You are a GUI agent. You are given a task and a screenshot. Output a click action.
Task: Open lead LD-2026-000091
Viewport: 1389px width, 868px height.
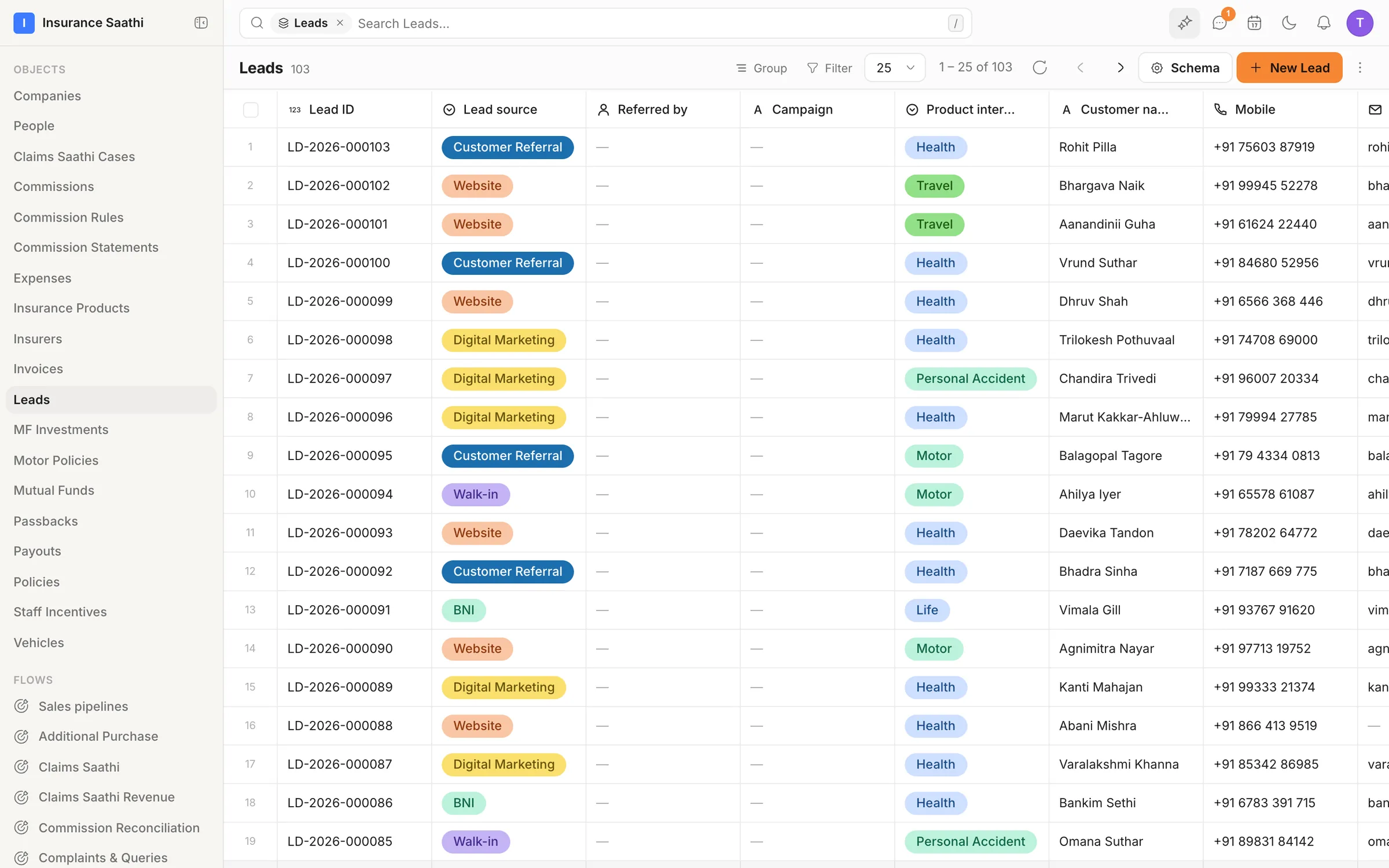[x=339, y=610]
